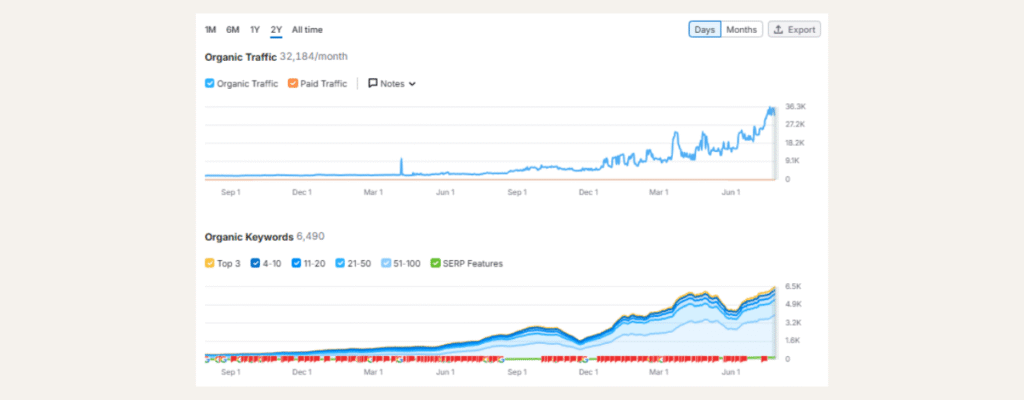Image resolution: width=1024 pixels, height=400 pixels.
Task: Disable the SERP Features checkbox
Action: pyautogui.click(x=434, y=264)
